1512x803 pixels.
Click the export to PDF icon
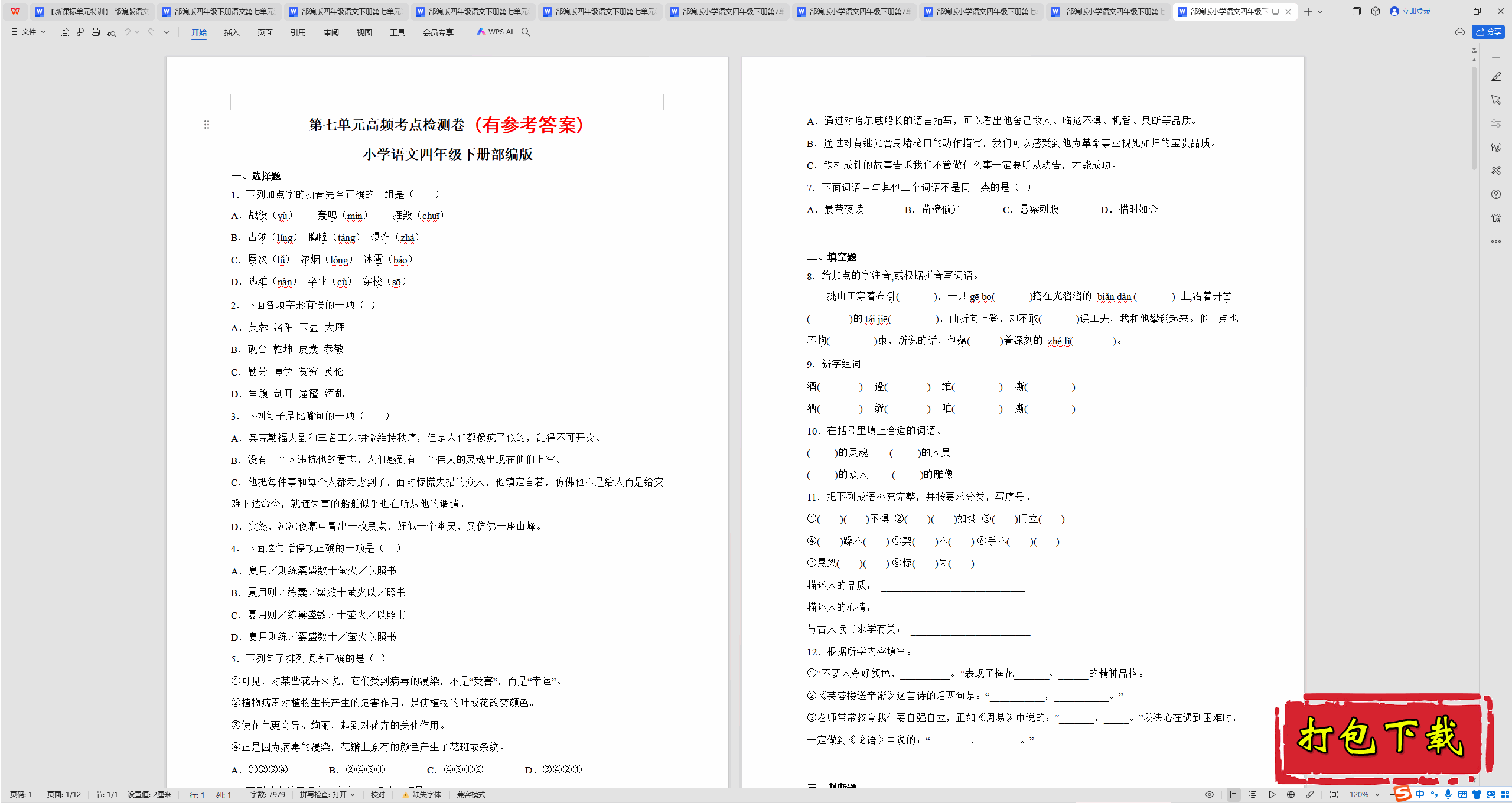pos(80,32)
